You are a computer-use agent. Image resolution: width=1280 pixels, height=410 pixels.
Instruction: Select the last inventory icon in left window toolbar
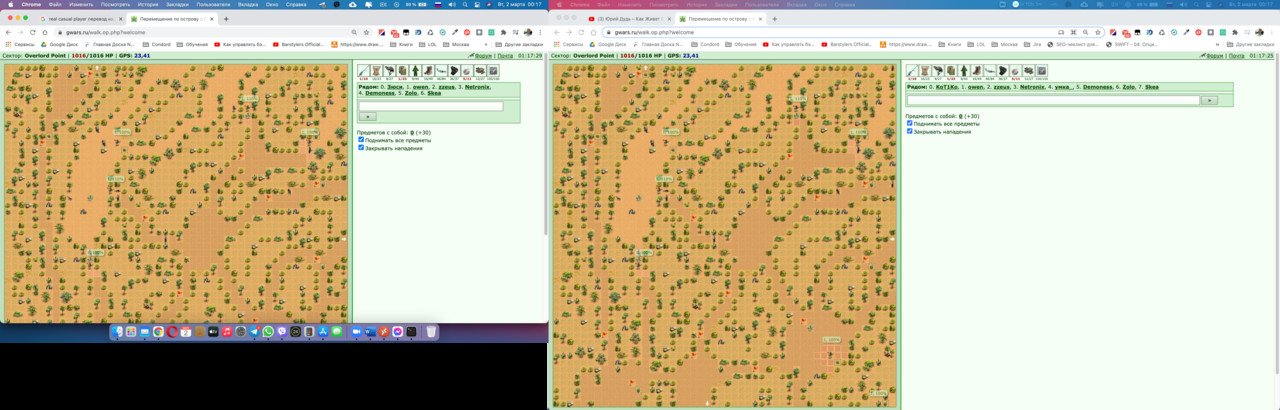493,71
